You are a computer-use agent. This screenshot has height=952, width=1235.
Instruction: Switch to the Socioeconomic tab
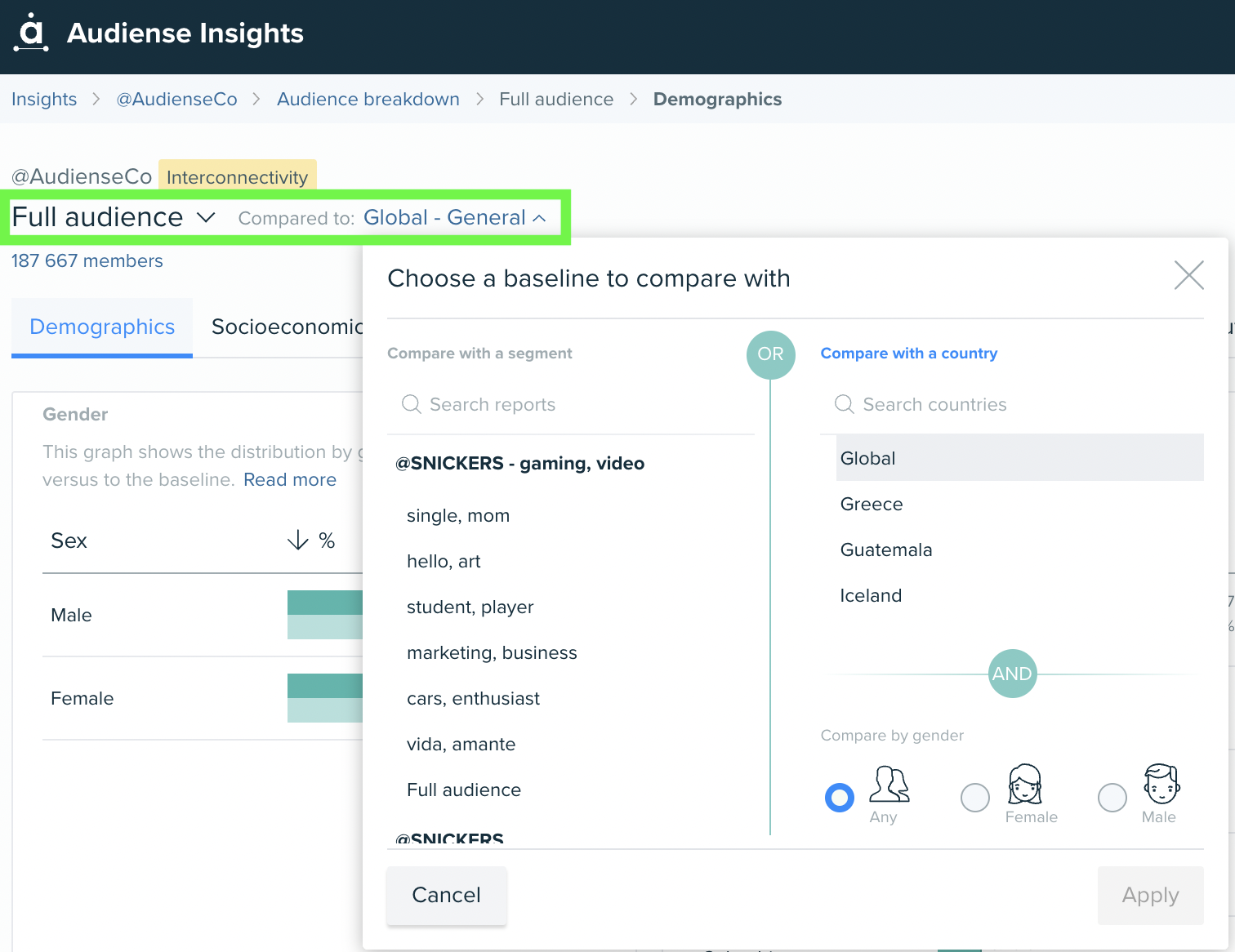287,327
